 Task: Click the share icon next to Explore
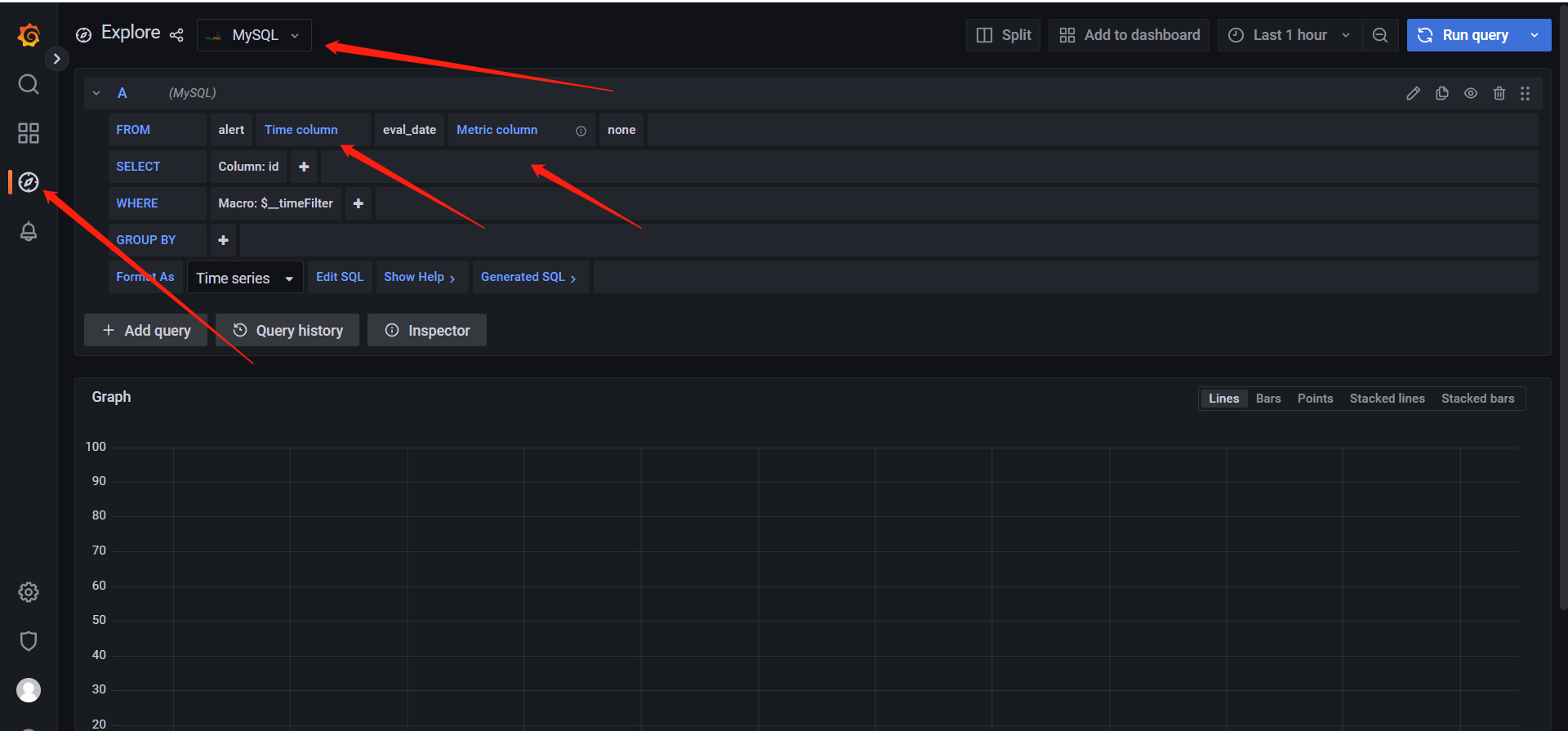click(x=176, y=35)
